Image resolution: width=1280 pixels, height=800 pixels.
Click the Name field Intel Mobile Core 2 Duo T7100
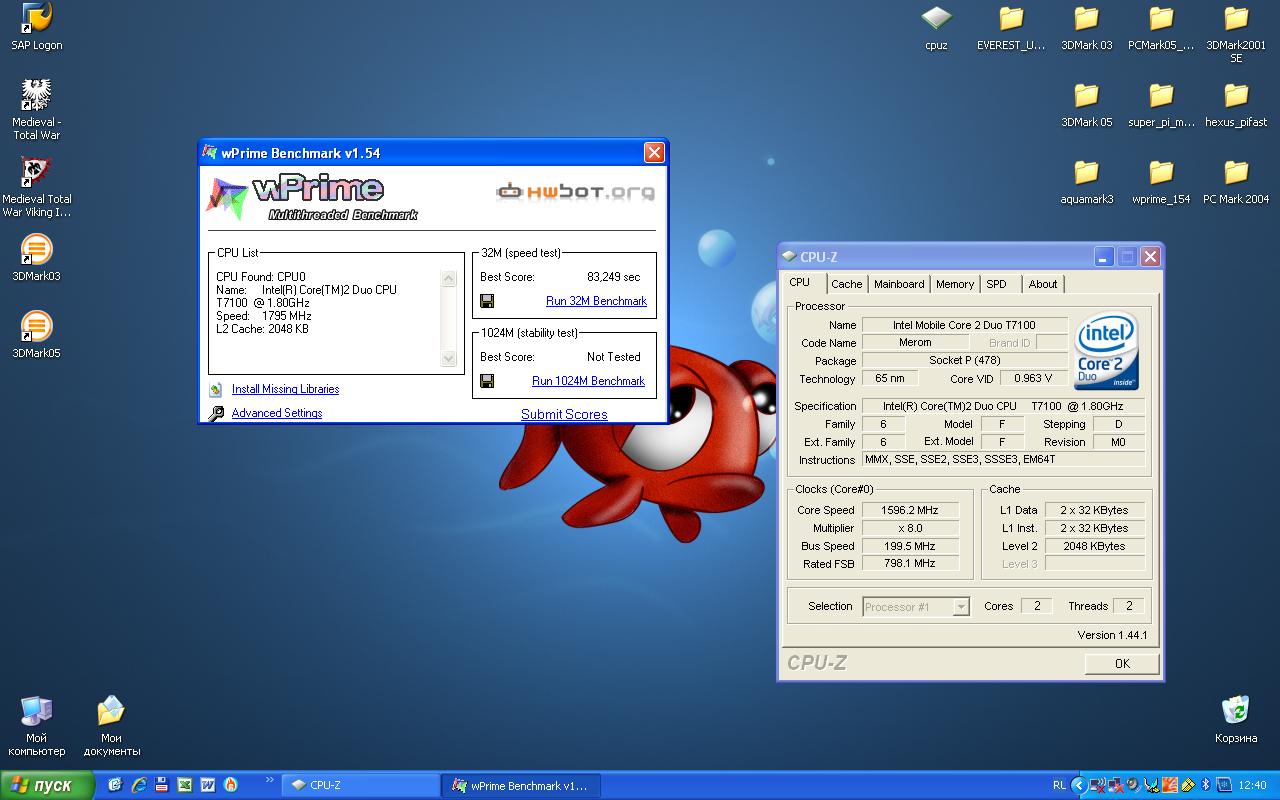tap(964, 325)
